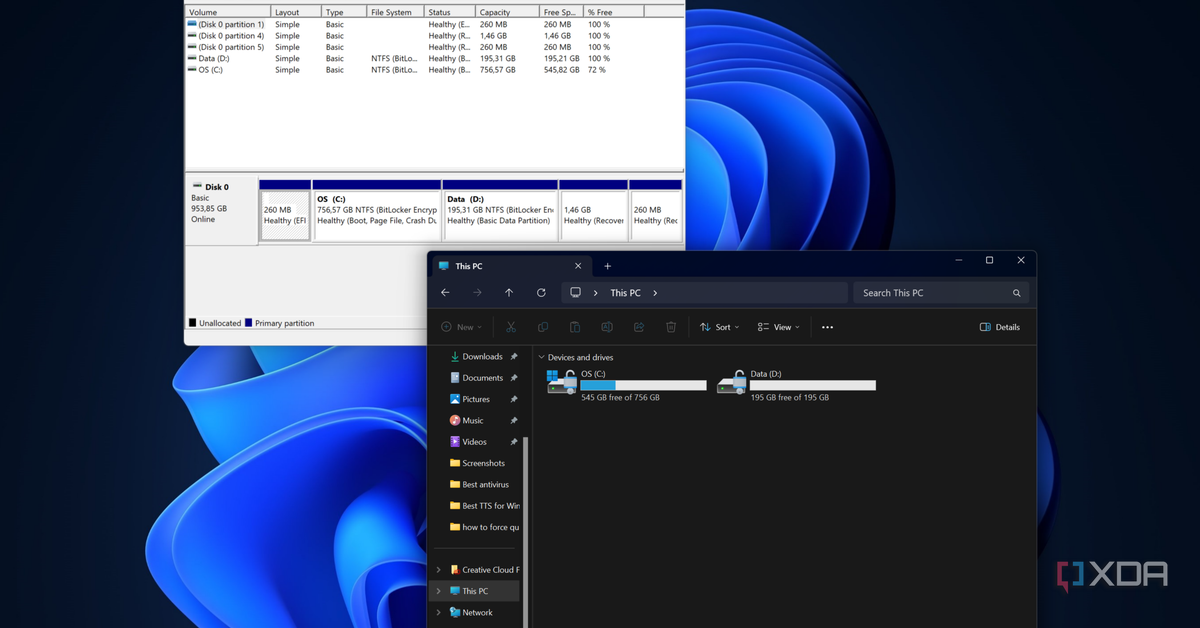
Task: Close the This PC tab
Action: coord(578,266)
